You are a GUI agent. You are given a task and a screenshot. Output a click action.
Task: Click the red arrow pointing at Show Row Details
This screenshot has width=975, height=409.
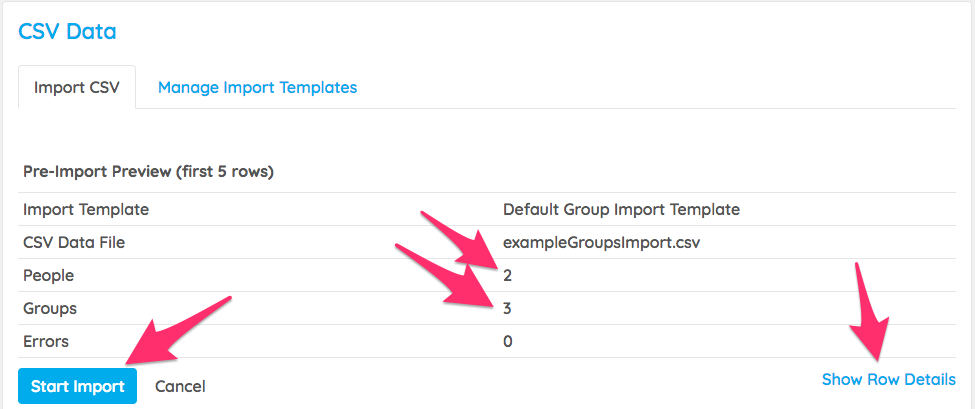pos(872,311)
